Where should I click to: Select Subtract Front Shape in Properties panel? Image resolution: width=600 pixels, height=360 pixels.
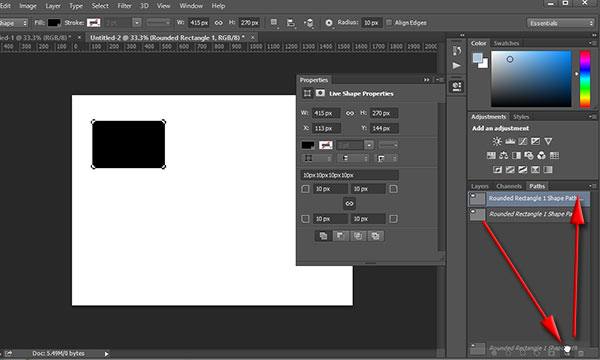341,236
